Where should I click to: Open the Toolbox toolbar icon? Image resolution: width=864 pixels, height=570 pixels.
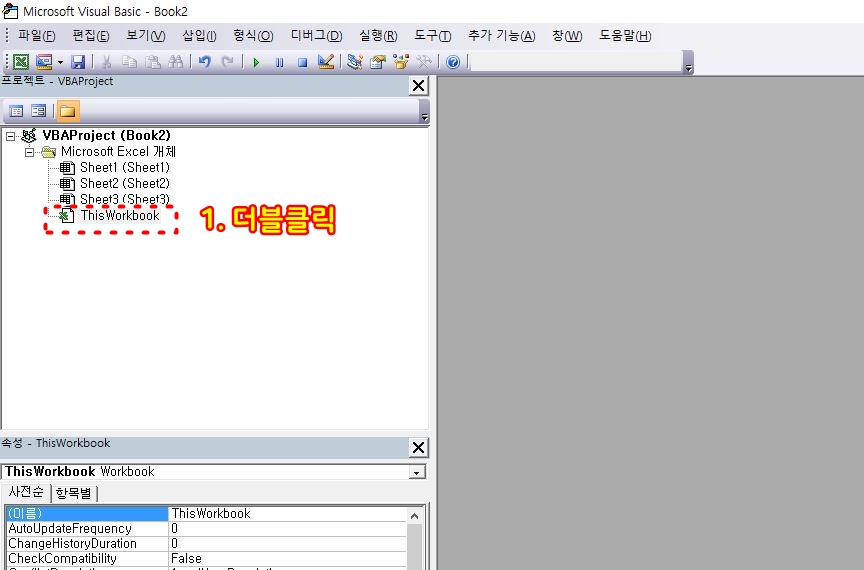click(424, 62)
